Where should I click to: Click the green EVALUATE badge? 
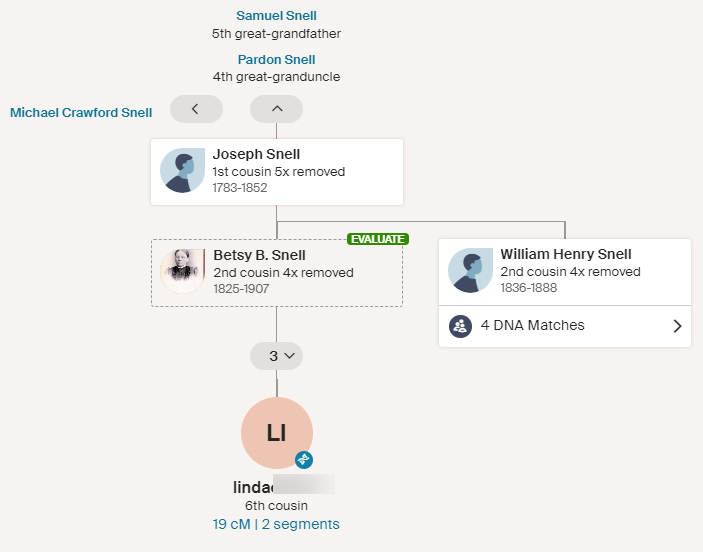click(x=377, y=239)
